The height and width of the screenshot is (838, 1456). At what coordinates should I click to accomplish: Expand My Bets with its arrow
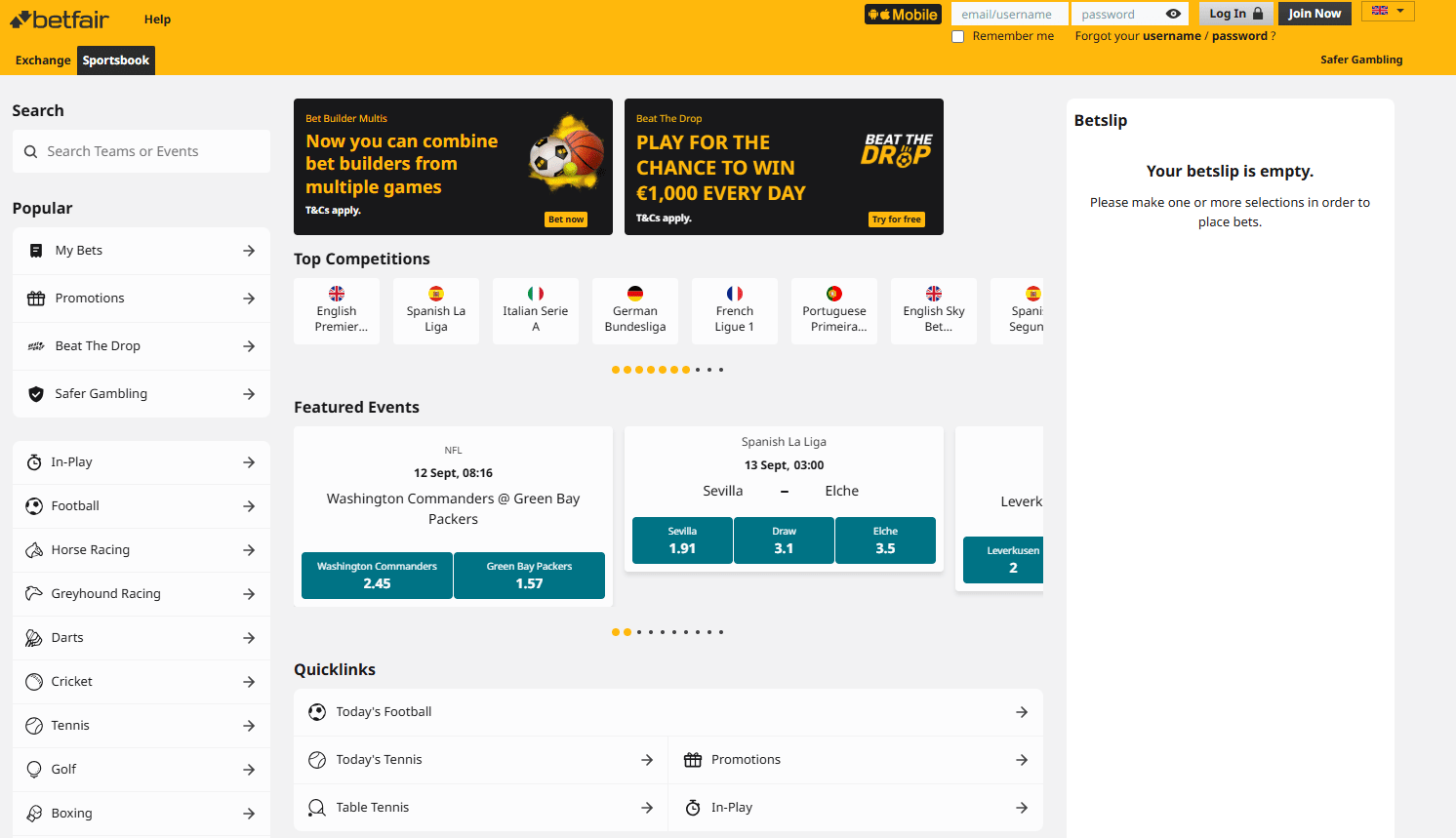click(249, 251)
